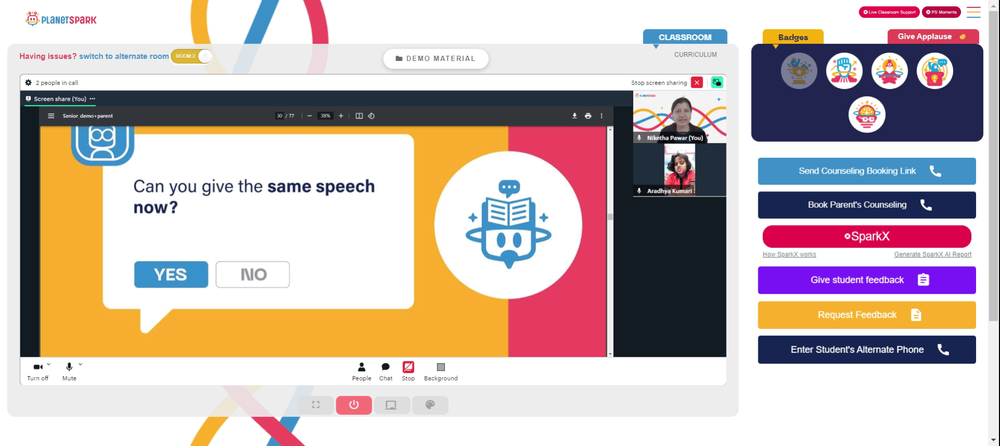Screen dimensions: 1000x446
Task: Open screen share tile options (three dots)
Action: (x=92, y=99)
